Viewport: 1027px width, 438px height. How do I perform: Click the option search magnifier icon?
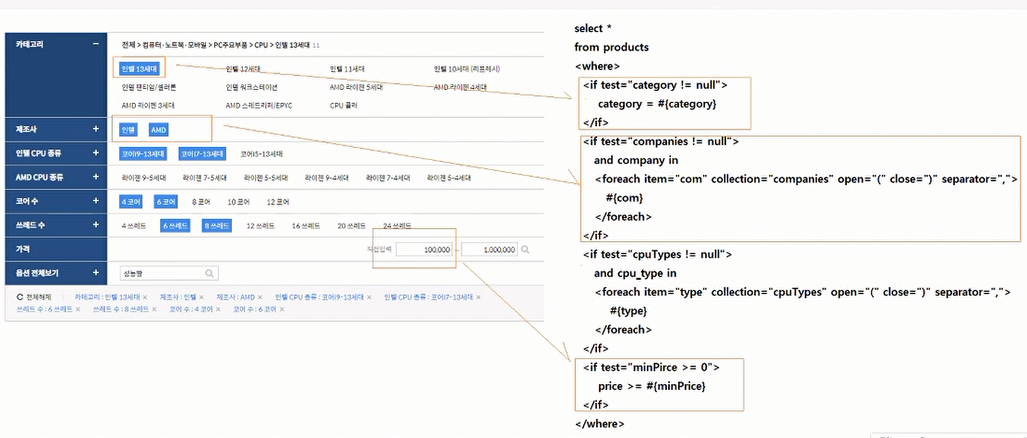pos(210,273)
